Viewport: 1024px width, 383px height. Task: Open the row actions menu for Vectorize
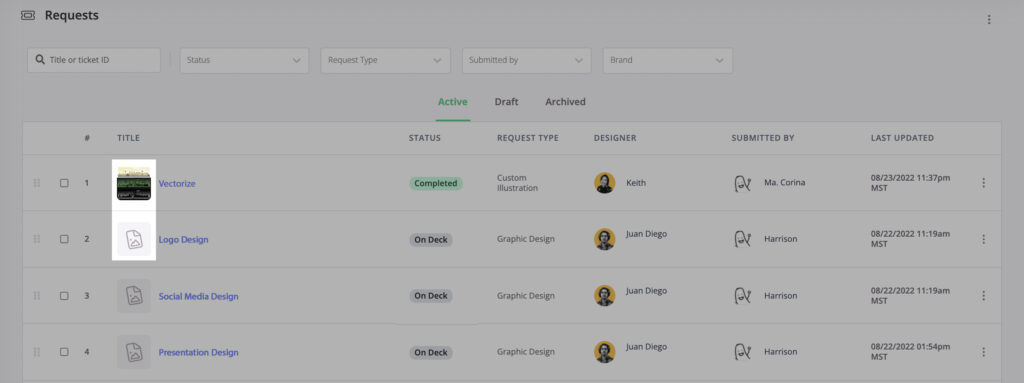tap(984, 183)
